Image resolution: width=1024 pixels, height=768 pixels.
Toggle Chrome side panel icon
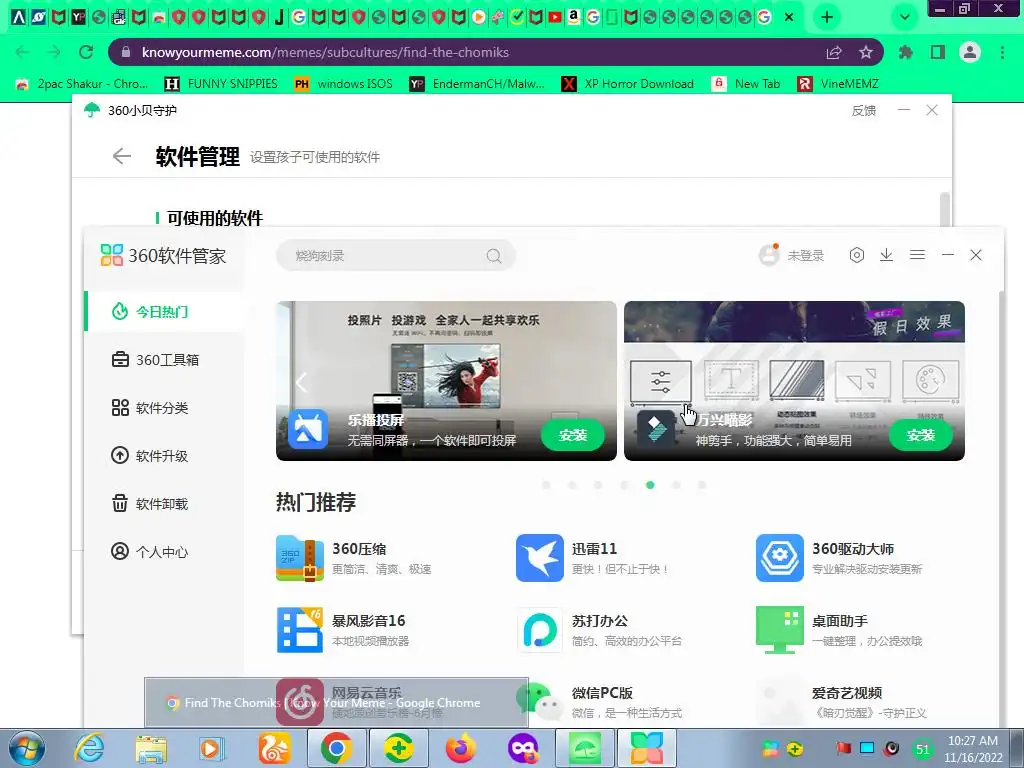point(938,52)
